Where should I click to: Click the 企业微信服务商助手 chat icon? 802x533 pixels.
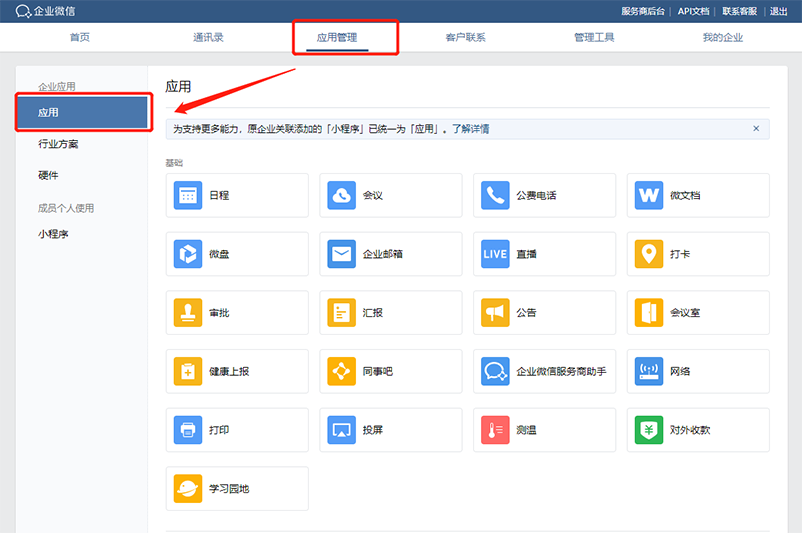[x=495, y=371]
